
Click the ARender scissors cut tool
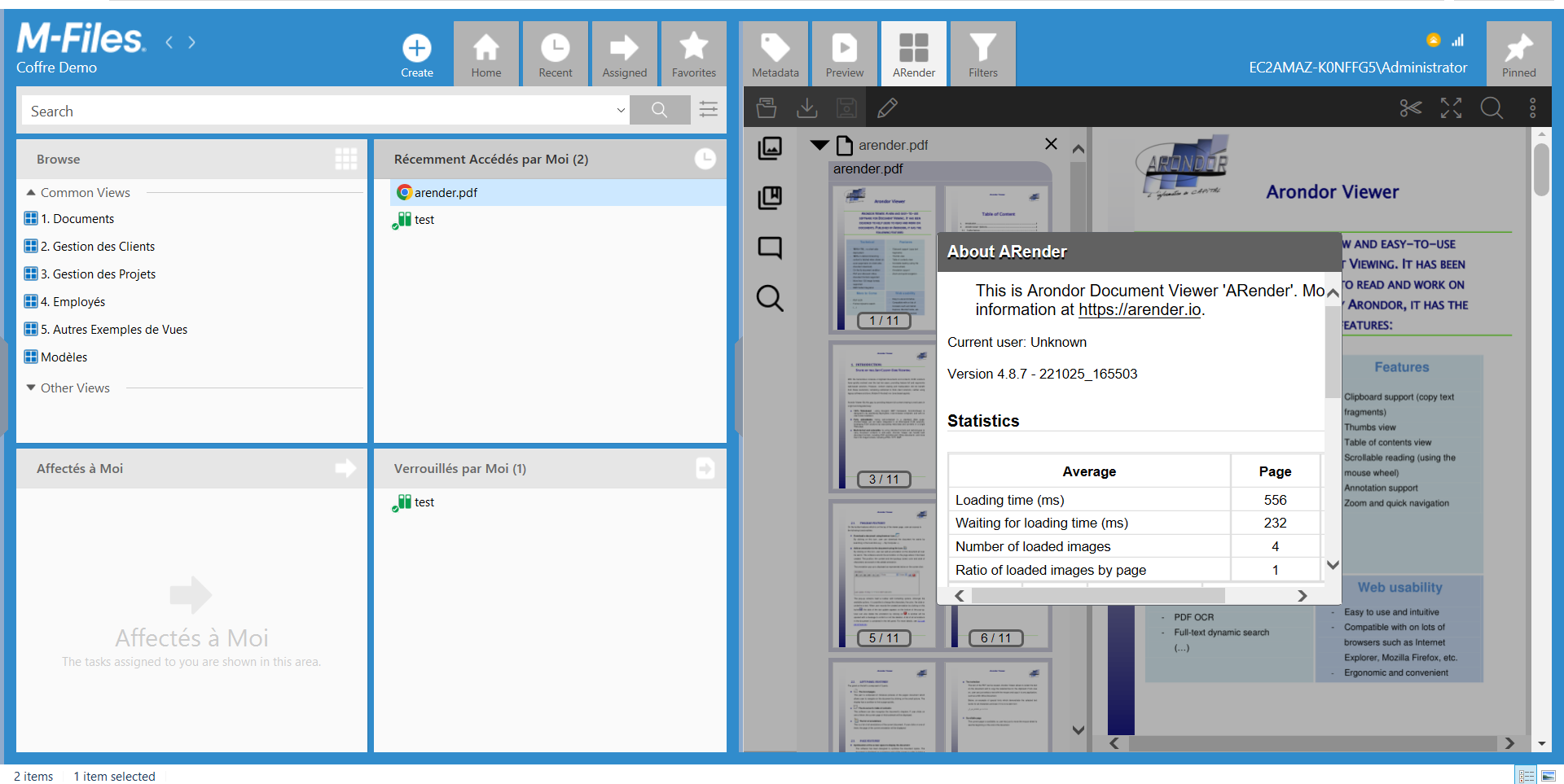click(1411, 107)
